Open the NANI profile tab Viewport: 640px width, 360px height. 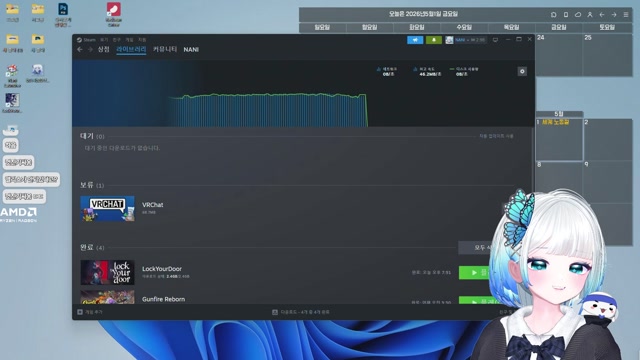tap(191, 49)
